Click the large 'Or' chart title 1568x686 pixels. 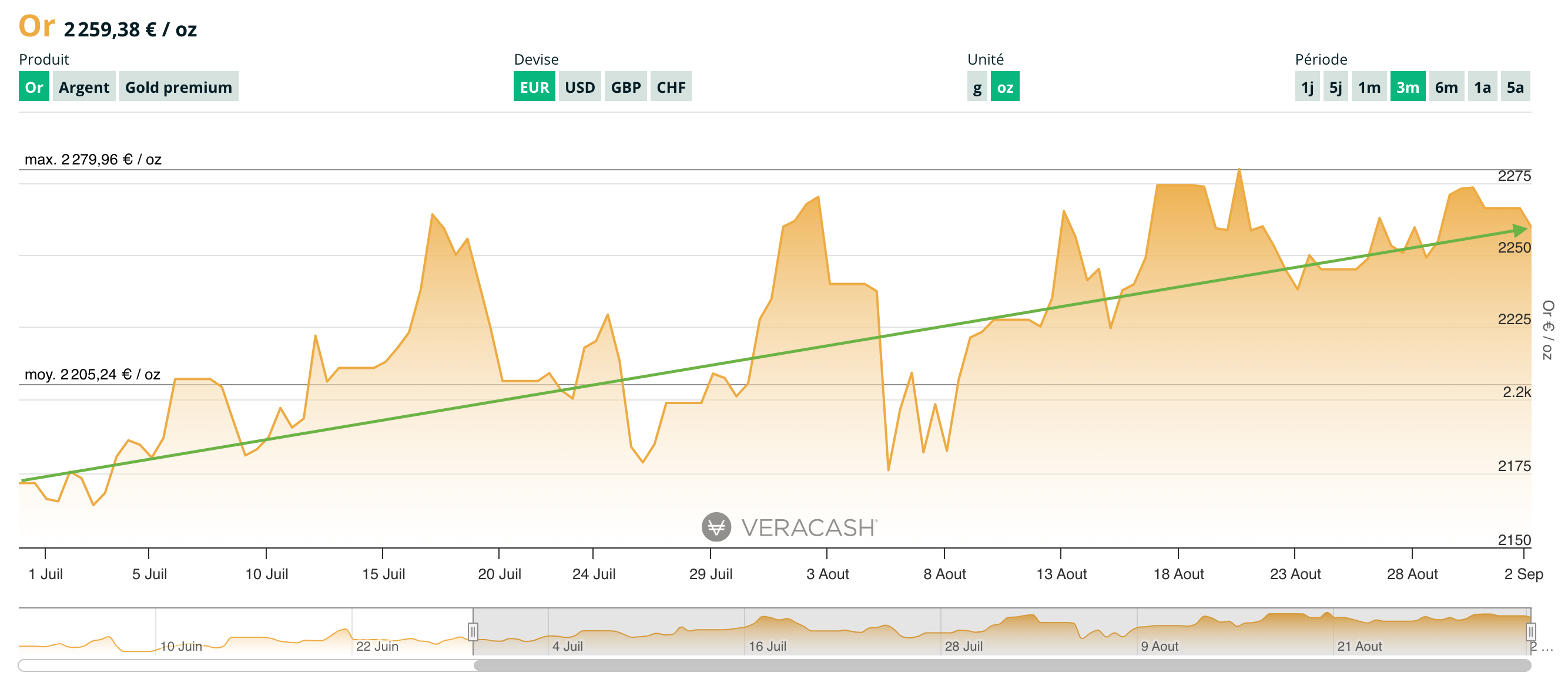[x=36, y=25]
